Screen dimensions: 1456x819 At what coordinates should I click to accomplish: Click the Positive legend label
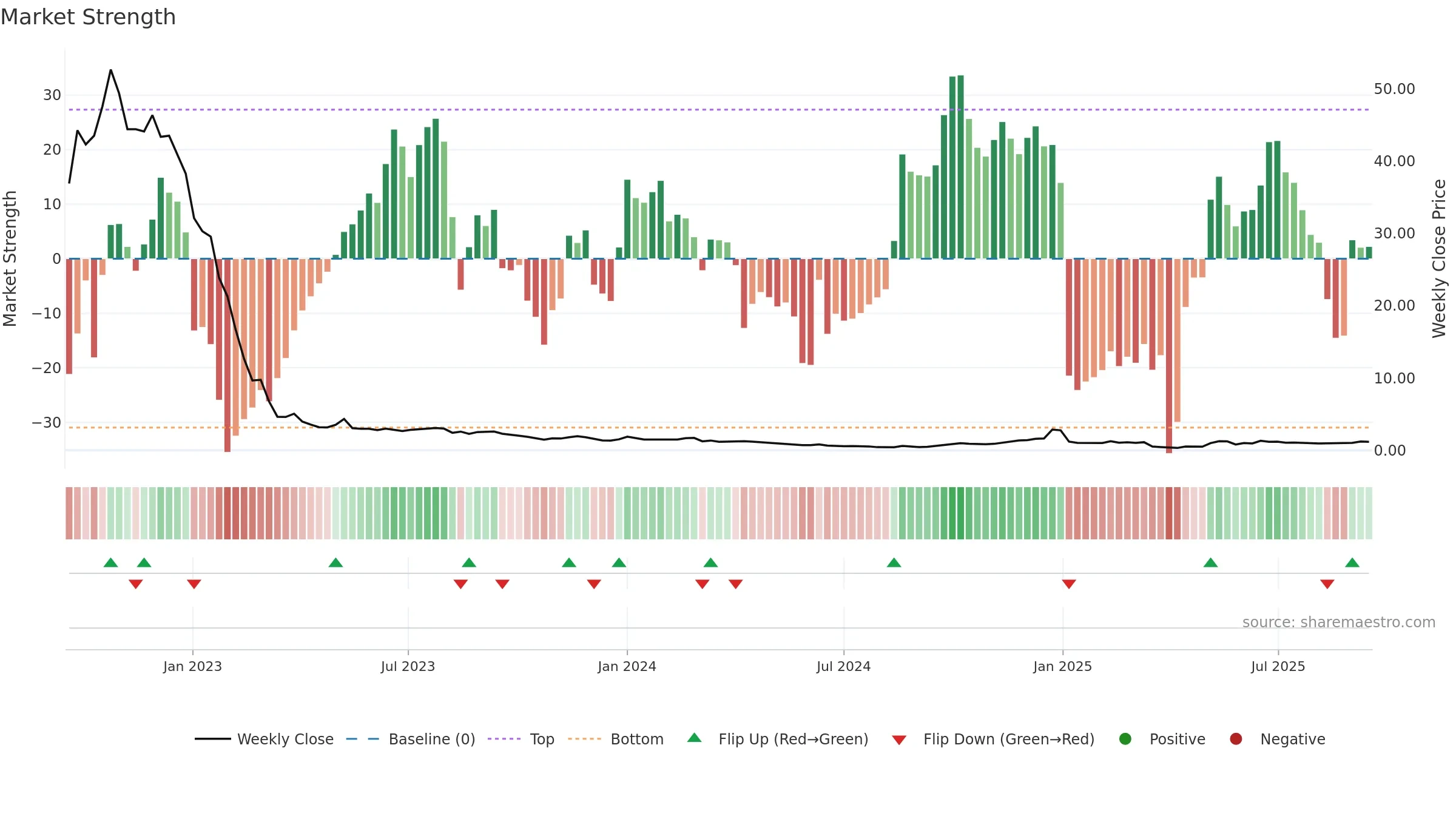[1178, 739]
